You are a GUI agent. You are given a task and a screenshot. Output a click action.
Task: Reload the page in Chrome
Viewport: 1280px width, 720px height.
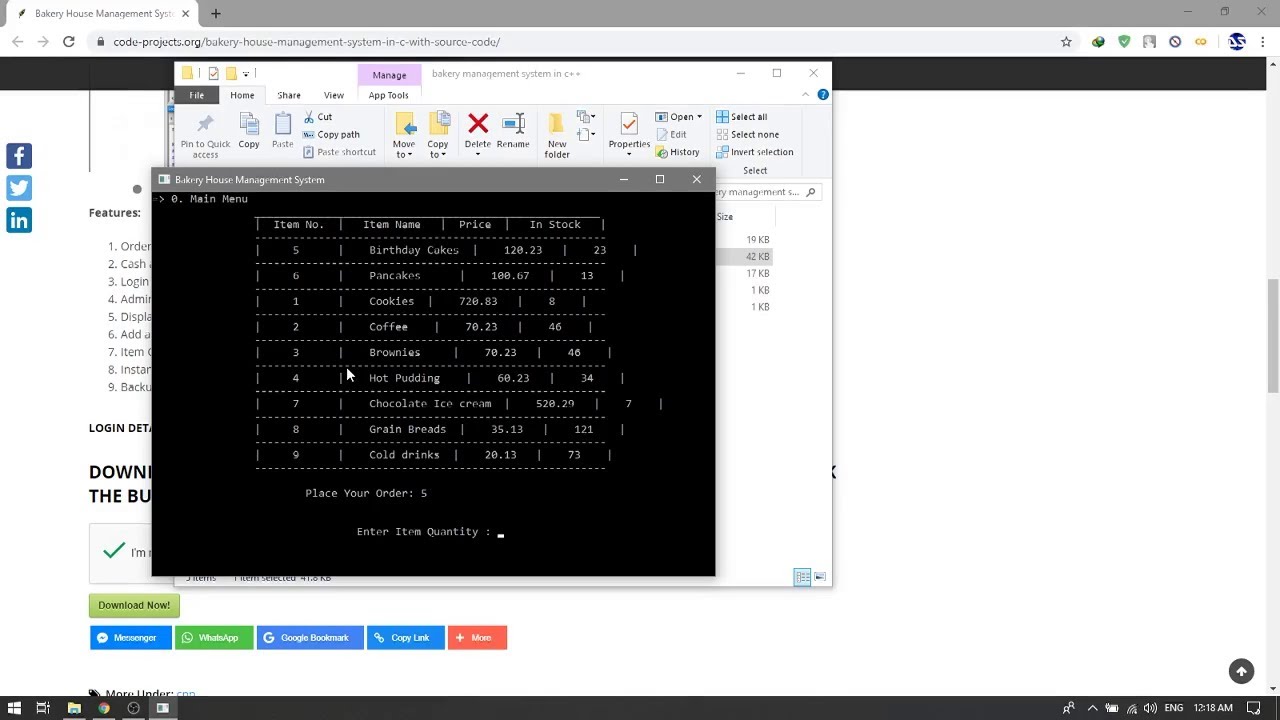[x=69, y=42]
